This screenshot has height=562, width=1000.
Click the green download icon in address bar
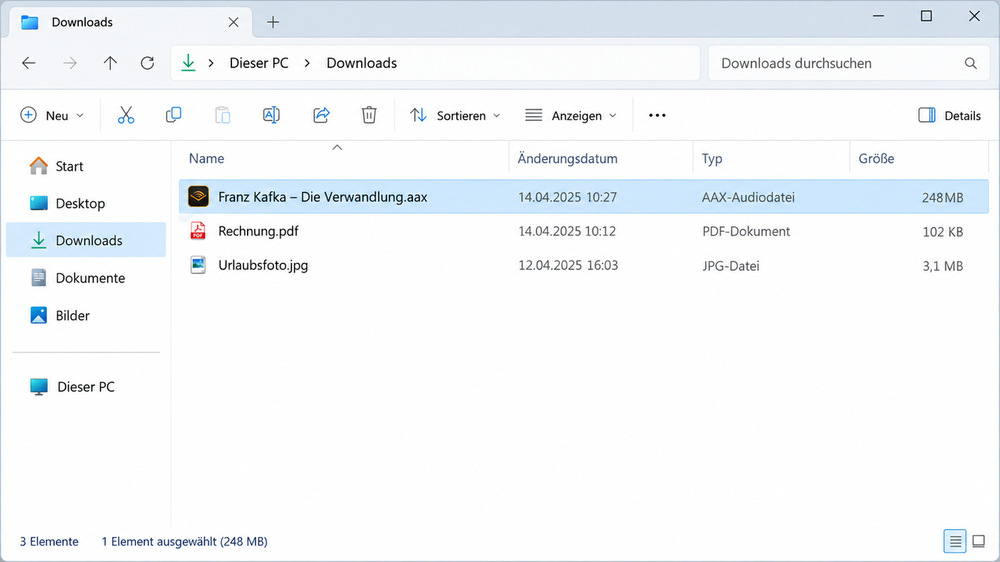click(x=188, y=63)
